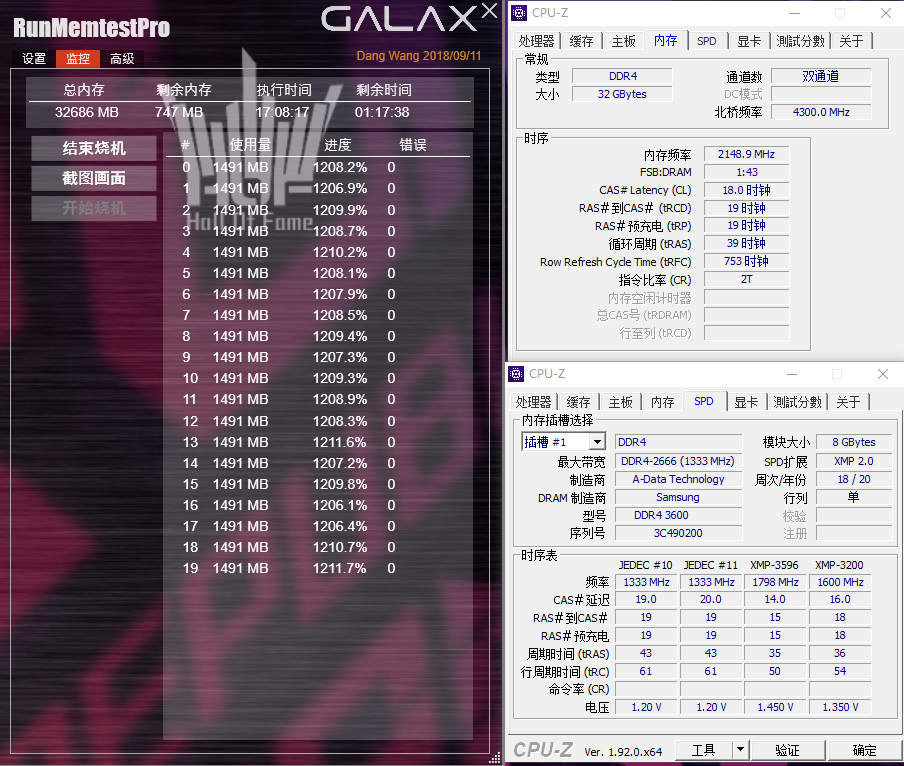Click the 开始烧机 start button
The image size is (904, 766).
coord(94,208)
